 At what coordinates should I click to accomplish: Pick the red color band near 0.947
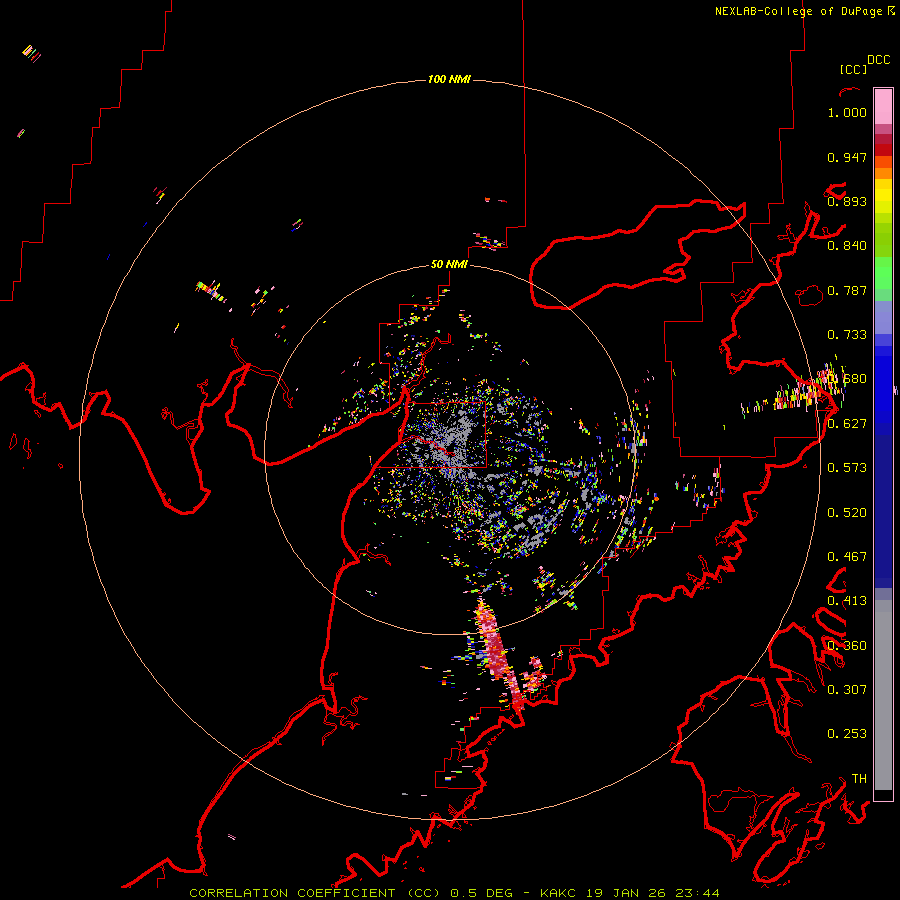click(x=883, y=150)
